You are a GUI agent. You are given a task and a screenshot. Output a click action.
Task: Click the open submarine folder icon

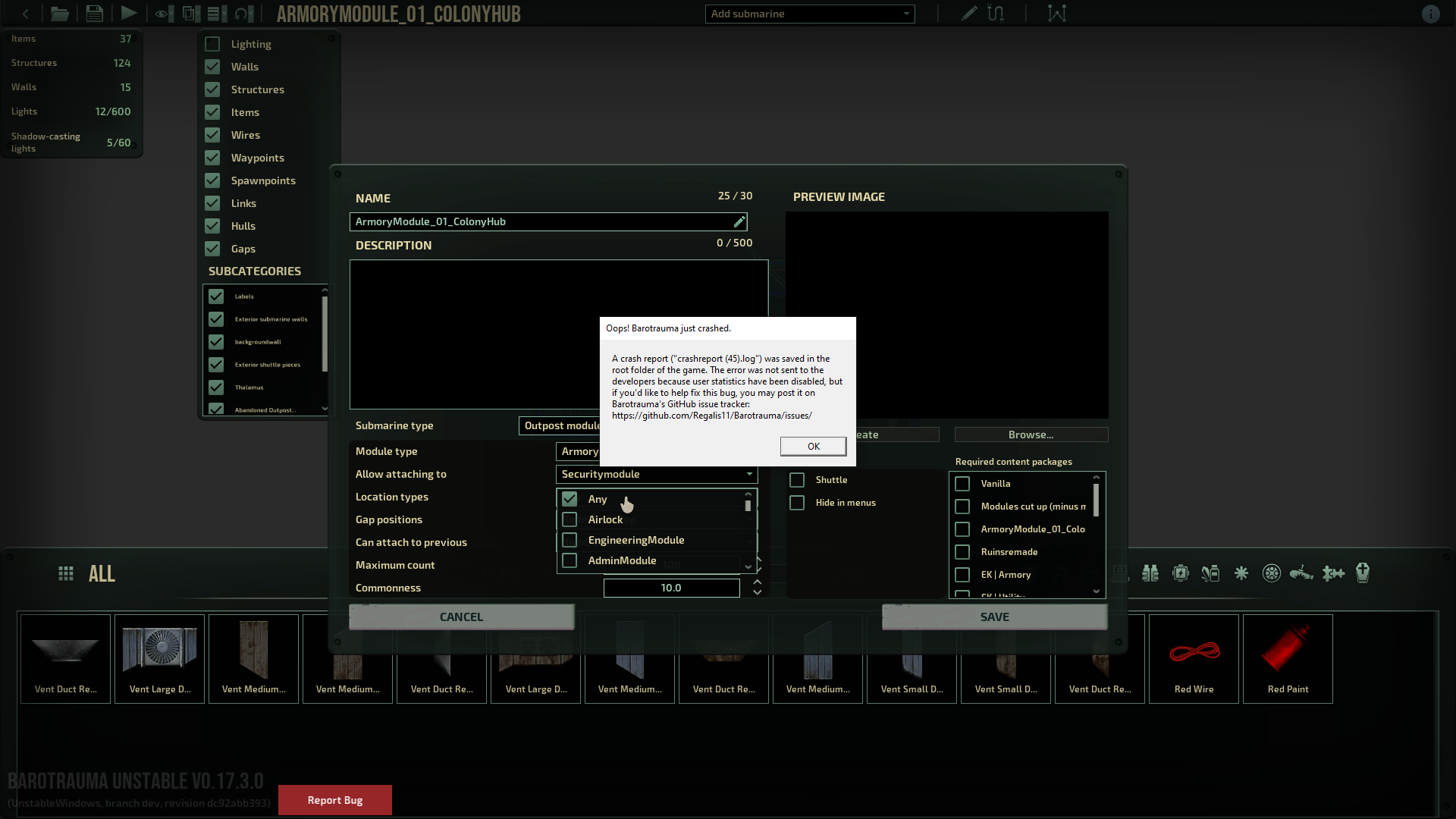[x=59, y=14]
